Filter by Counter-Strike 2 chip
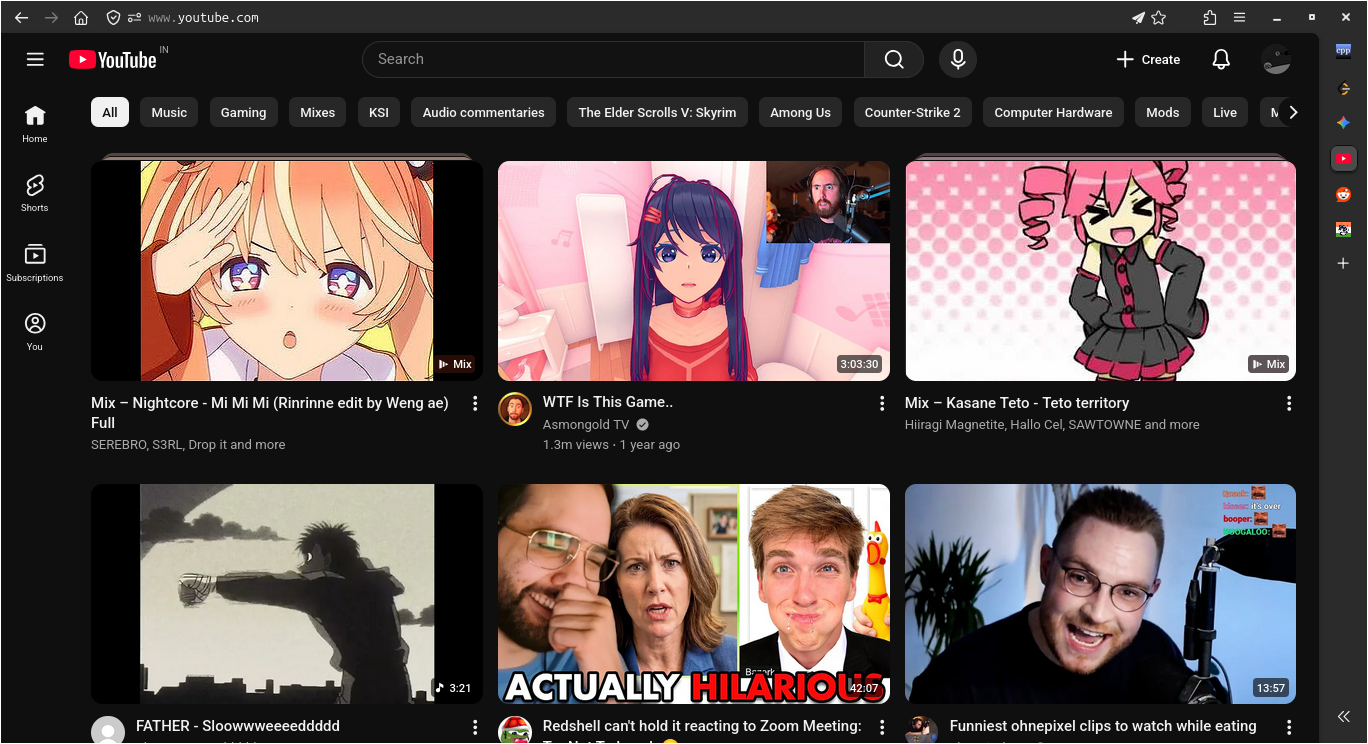This screenshot has width=1368, height=744. click(912, 113)
